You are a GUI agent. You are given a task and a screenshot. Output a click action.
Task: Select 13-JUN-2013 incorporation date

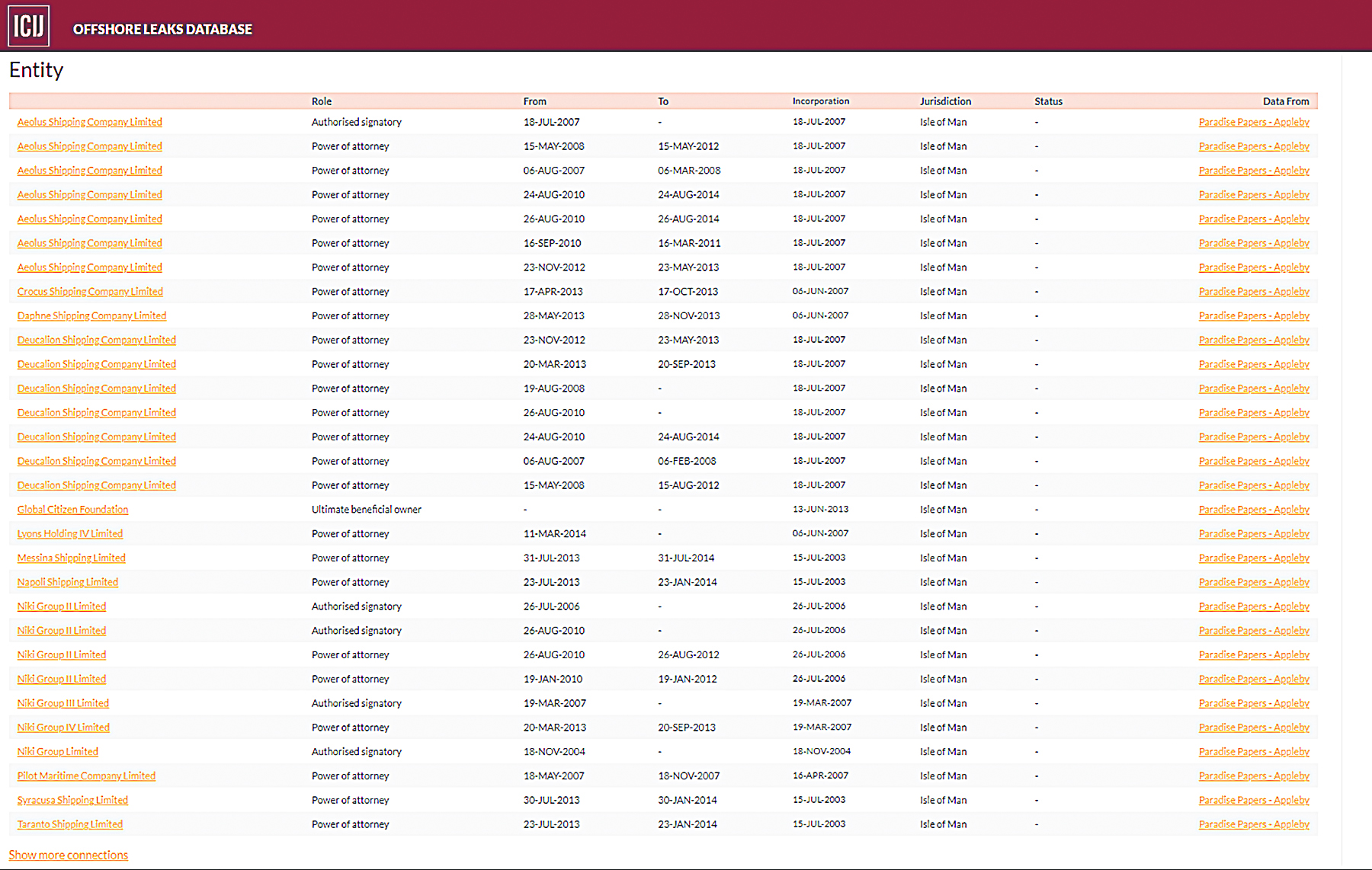coord(821,510)
